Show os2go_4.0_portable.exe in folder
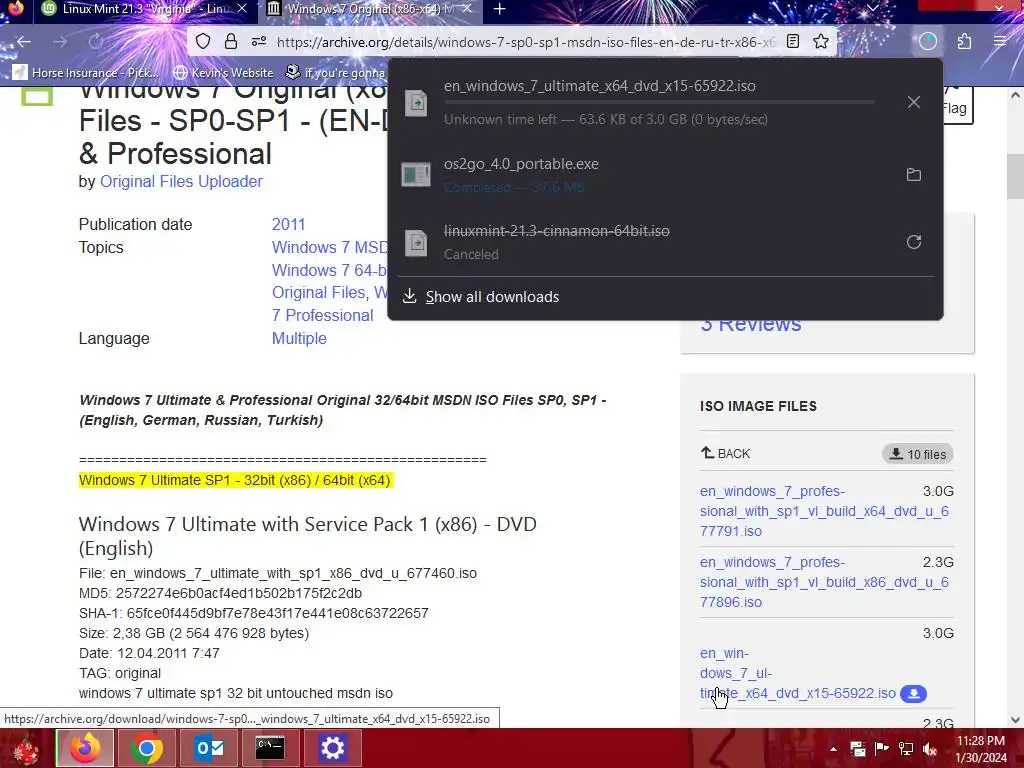Image resolution: width=1024 pixels, height=768 pixels. [x=914, y=174]
